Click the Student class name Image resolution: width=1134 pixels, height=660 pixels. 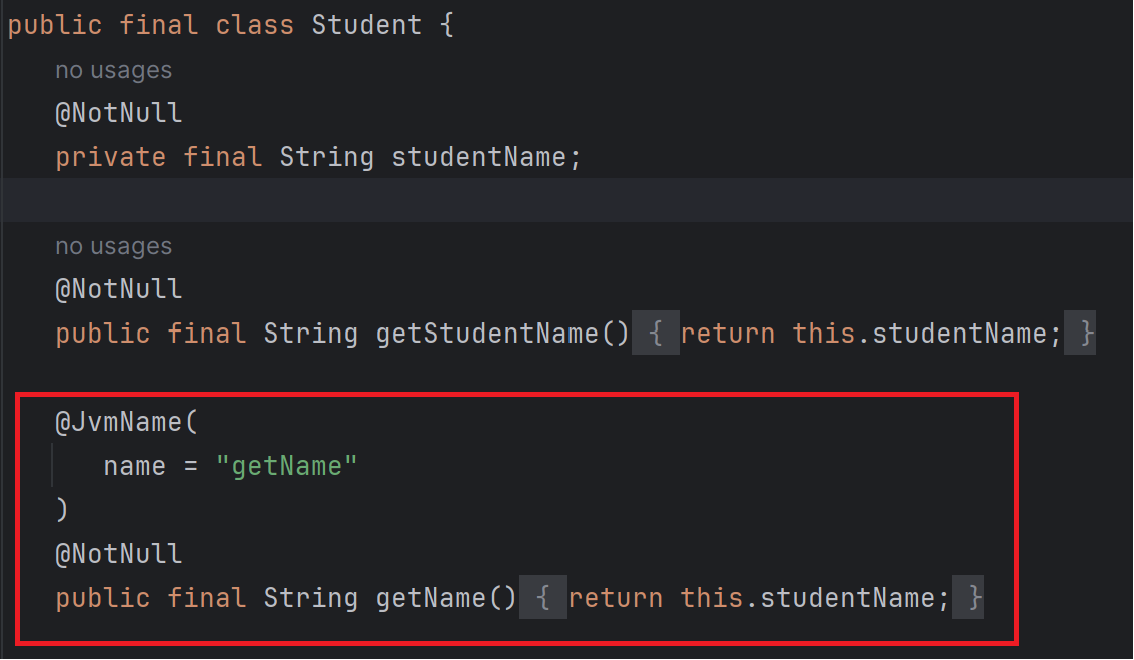click(367, 25)
